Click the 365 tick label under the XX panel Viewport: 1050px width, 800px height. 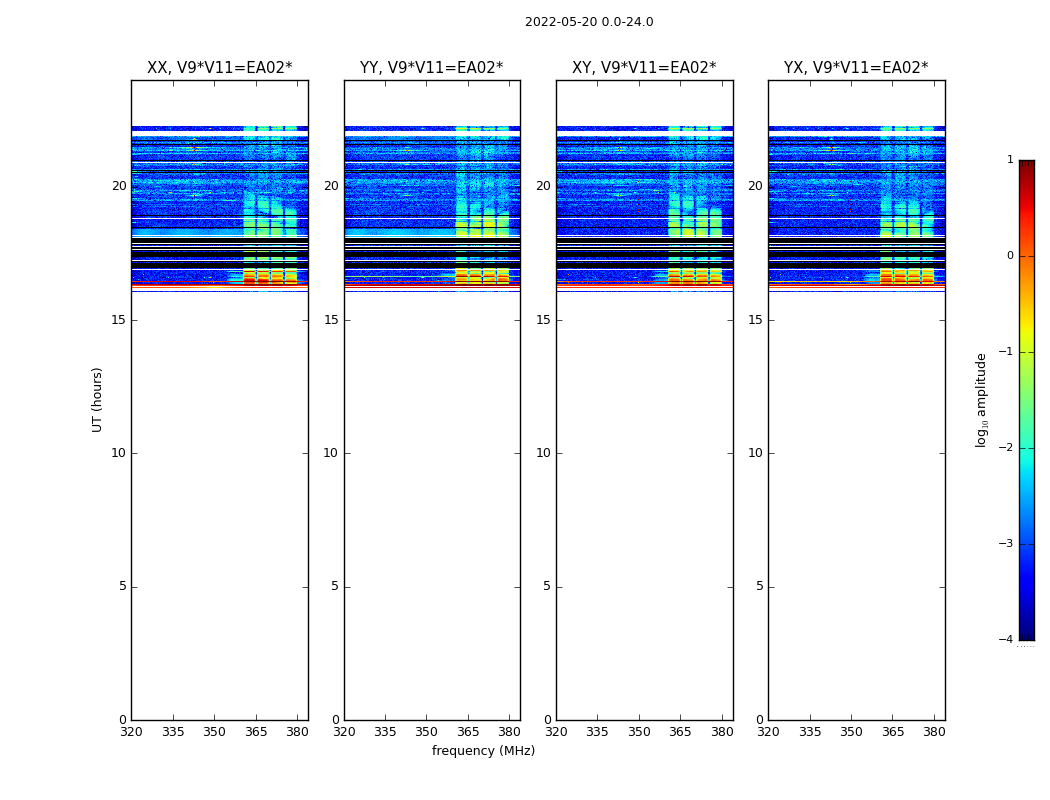[x=256, y=732]
